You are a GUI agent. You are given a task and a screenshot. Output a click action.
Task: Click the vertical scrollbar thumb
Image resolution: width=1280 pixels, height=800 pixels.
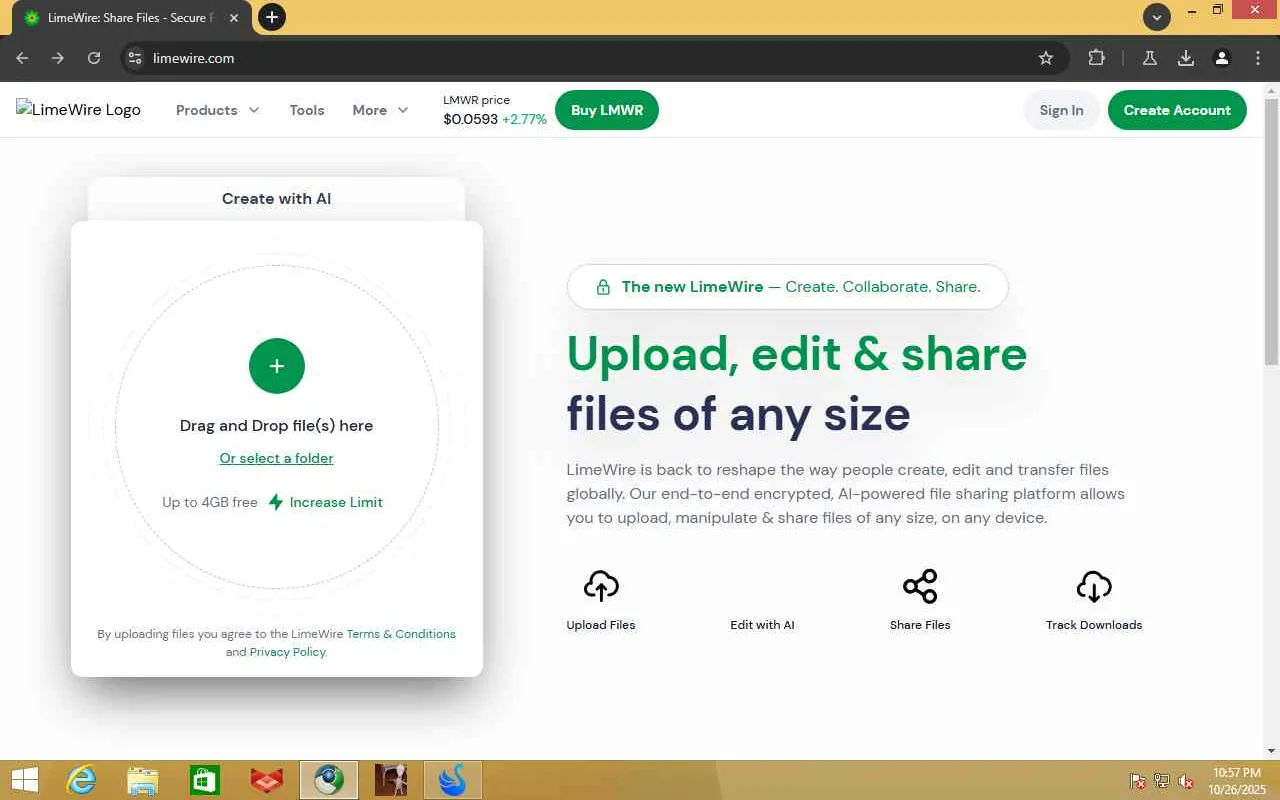point(1272,232)
